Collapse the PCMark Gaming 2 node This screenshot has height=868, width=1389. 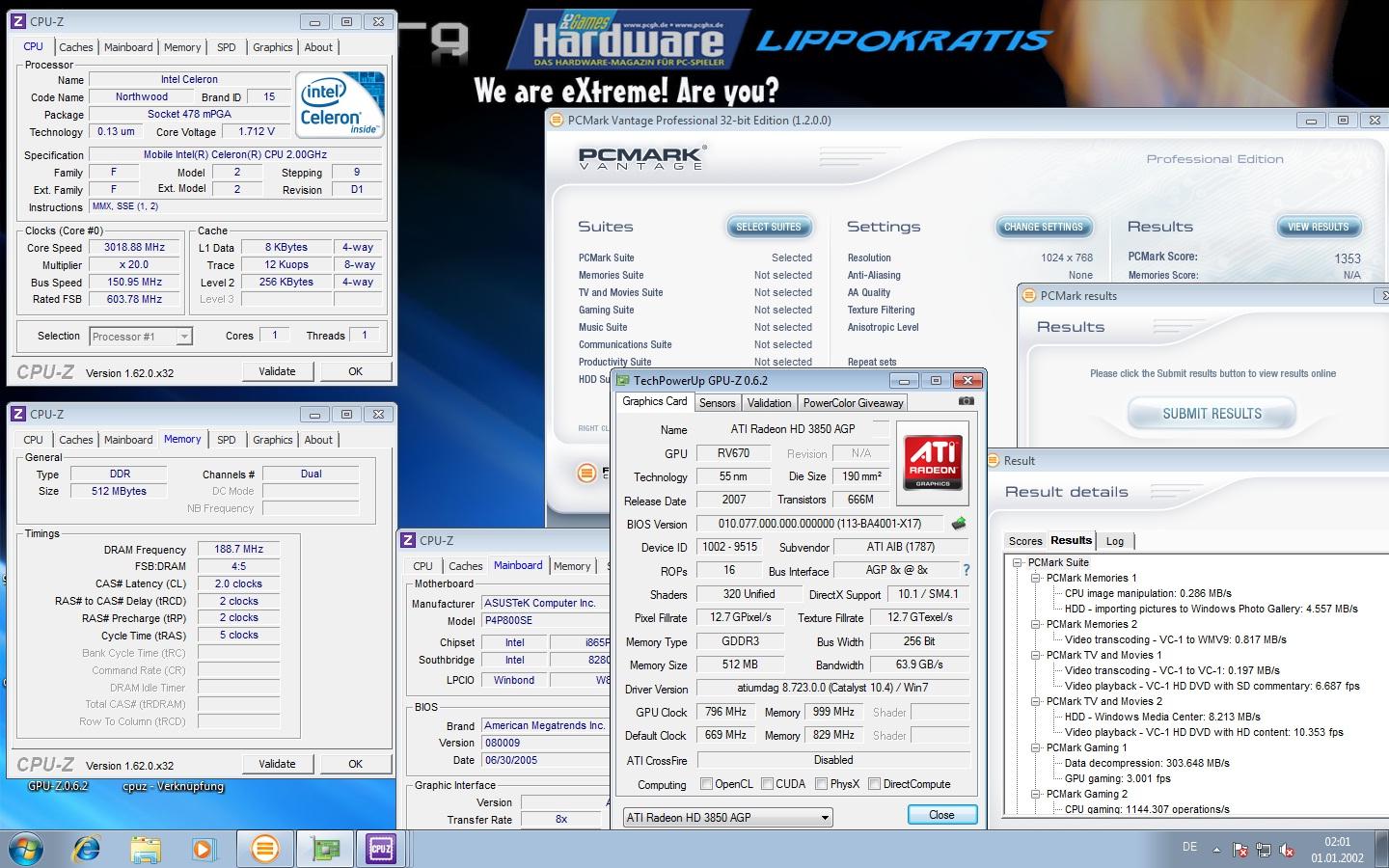tap(1035, 794)
